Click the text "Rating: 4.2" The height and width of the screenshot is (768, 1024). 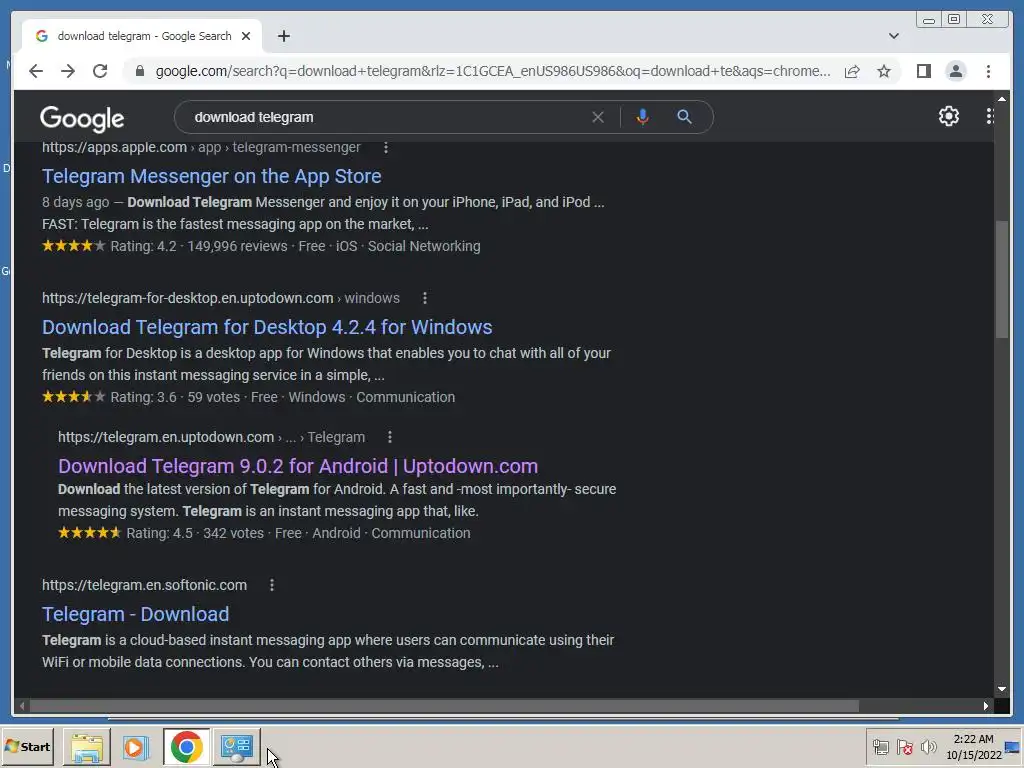tap(144, 246)
